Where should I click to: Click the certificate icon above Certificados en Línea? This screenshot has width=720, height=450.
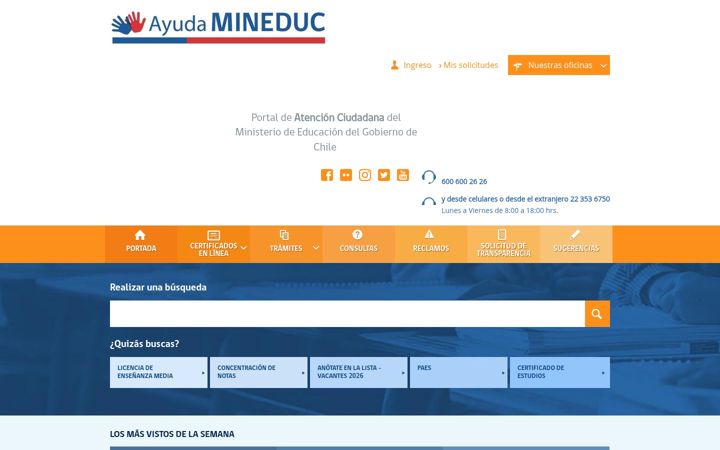(214, 235)
